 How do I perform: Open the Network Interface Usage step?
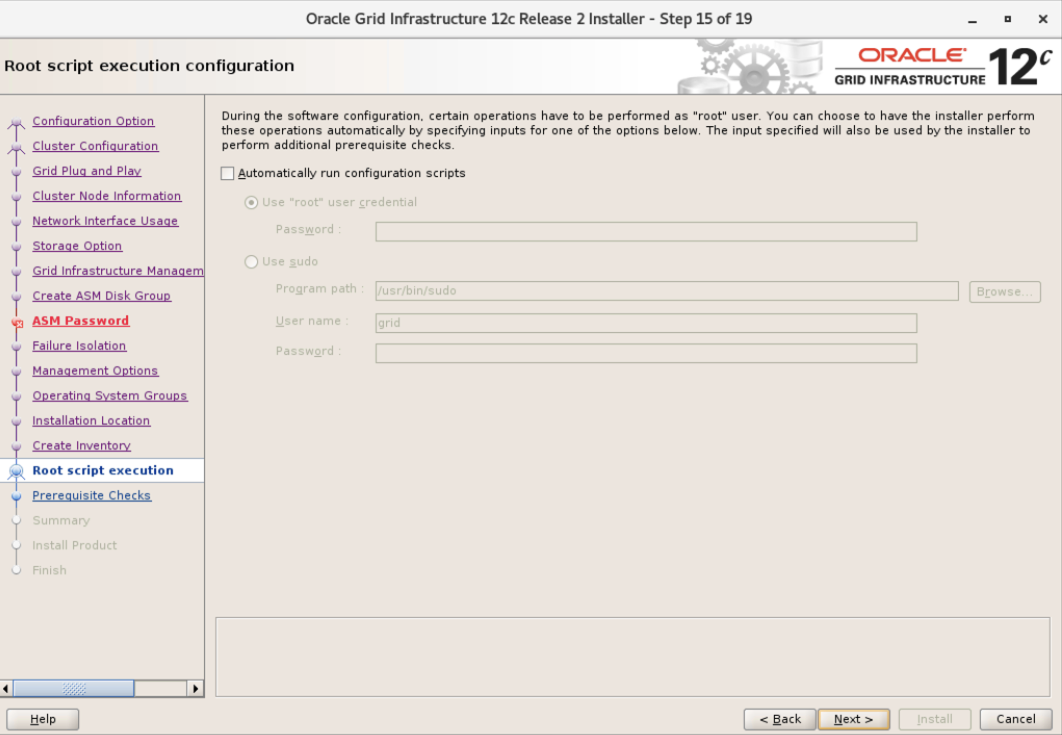click(105, 221)
